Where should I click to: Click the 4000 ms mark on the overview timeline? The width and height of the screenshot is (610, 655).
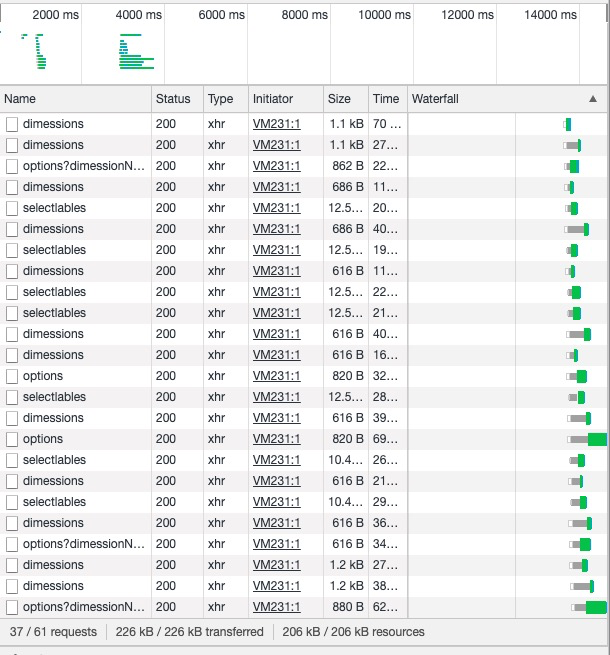coord(138,15)
